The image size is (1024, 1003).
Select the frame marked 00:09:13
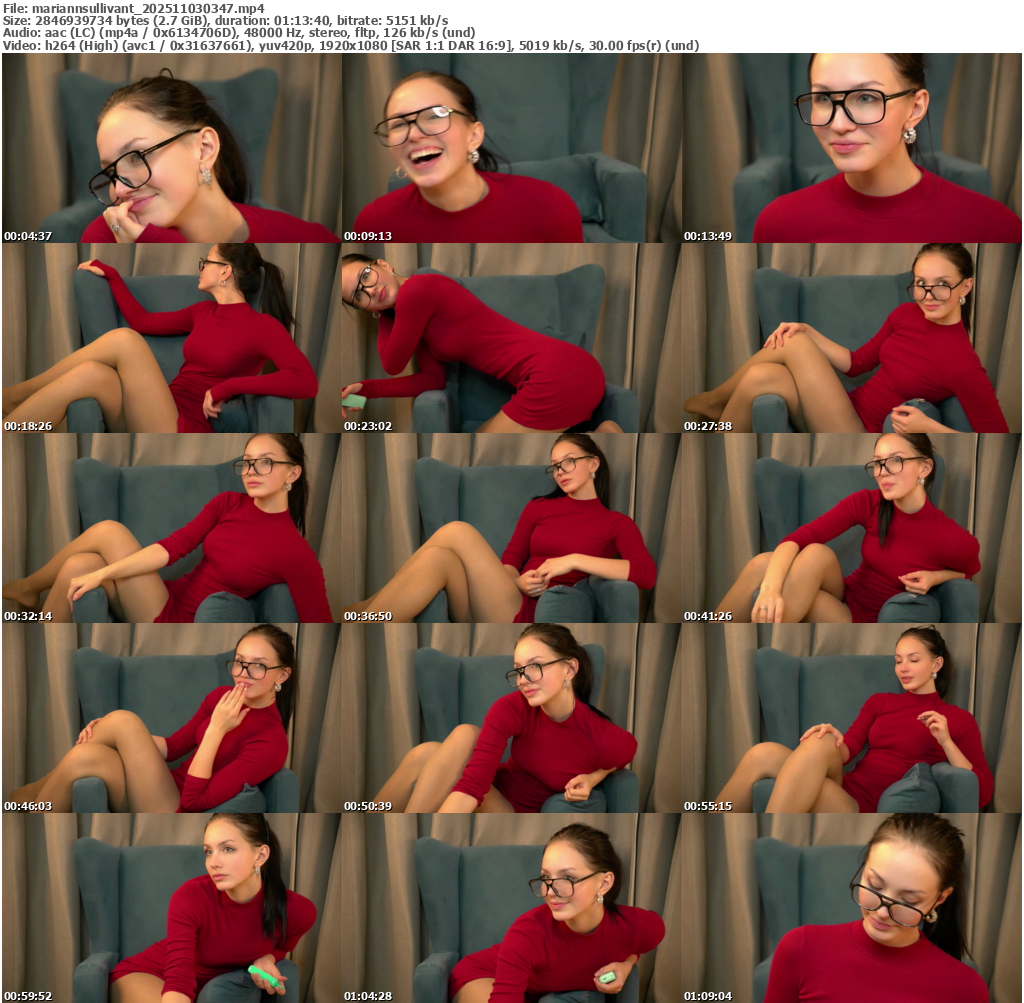511,148
